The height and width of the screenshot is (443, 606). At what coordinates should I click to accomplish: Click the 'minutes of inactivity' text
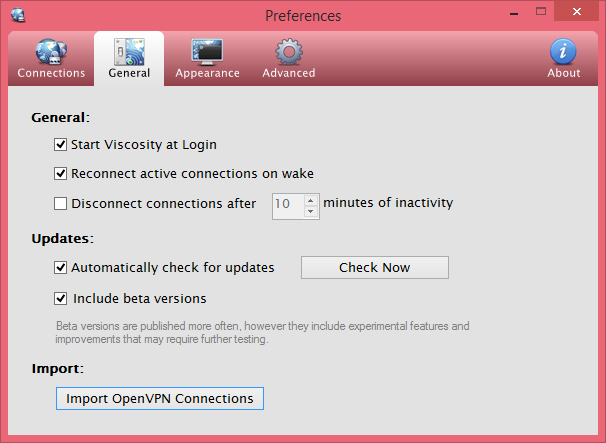388,203
